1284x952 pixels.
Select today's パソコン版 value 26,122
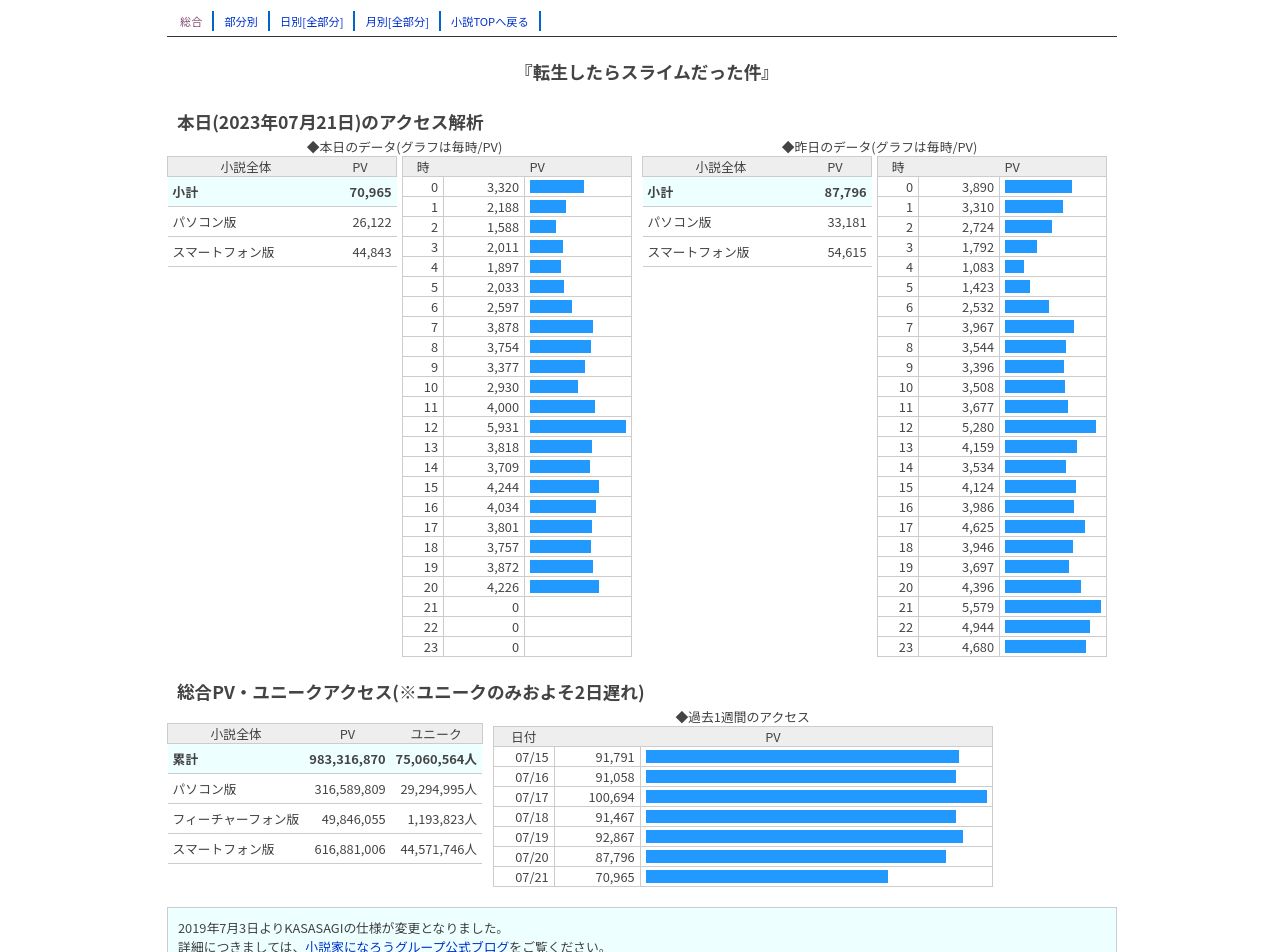(371, 222)
